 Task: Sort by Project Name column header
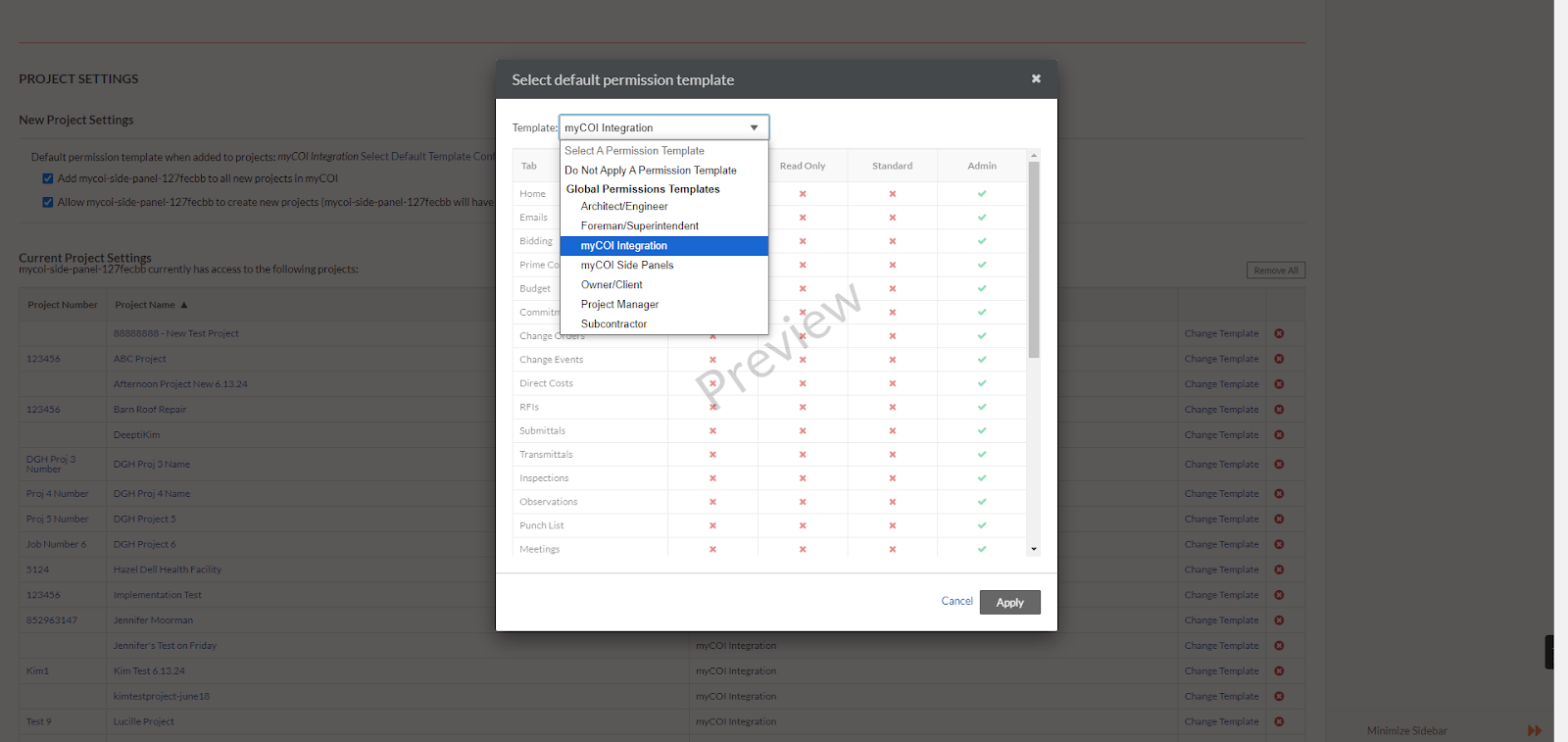(150, 305)
